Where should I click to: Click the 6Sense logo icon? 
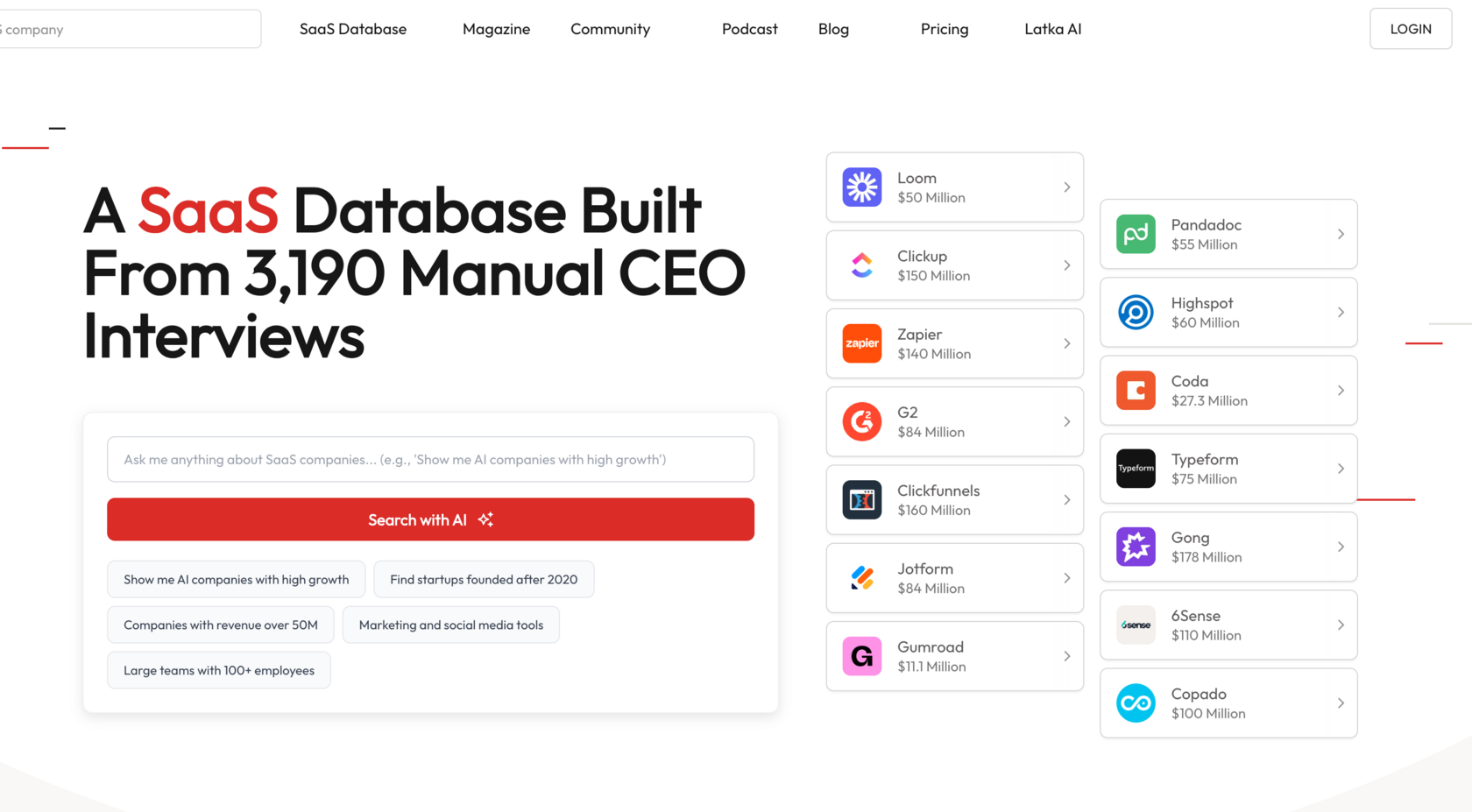coord(1136,625)
